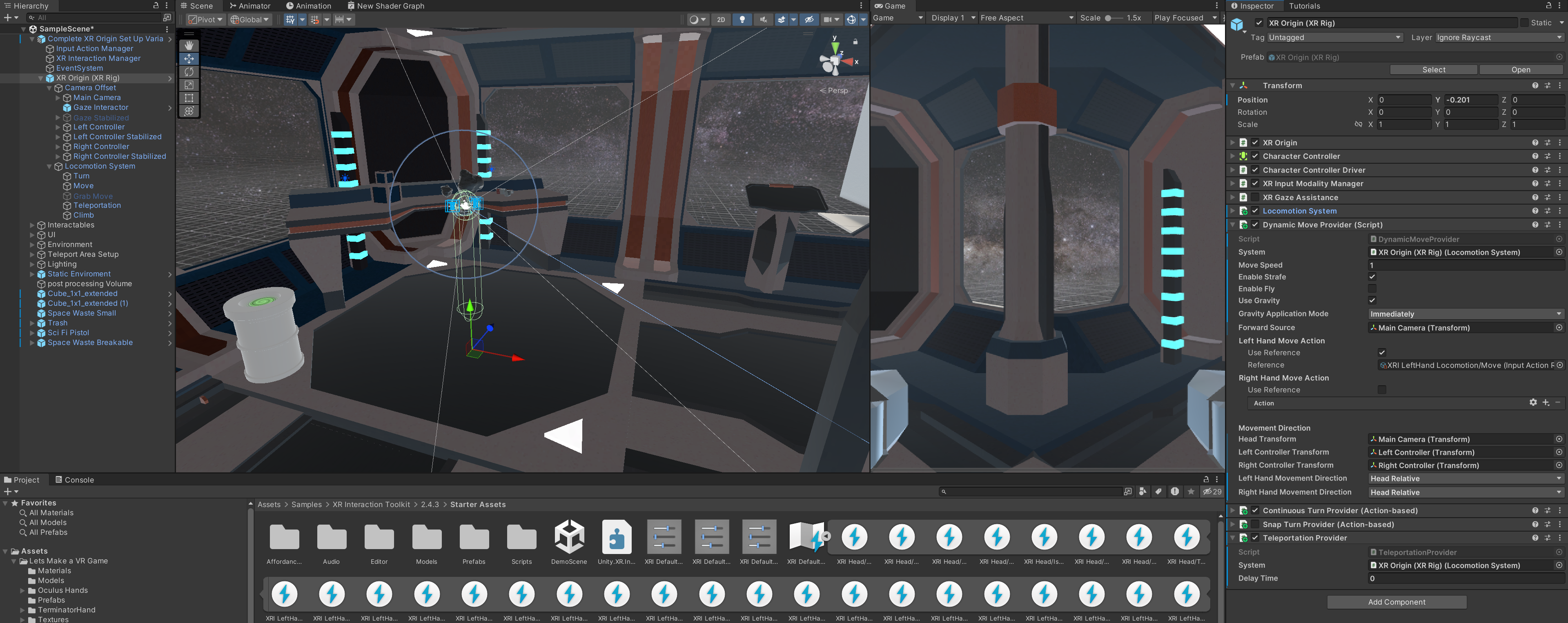Toggle hidden objects visibility eye icon
Screen dimensions: 1568x623
[809, 20]
